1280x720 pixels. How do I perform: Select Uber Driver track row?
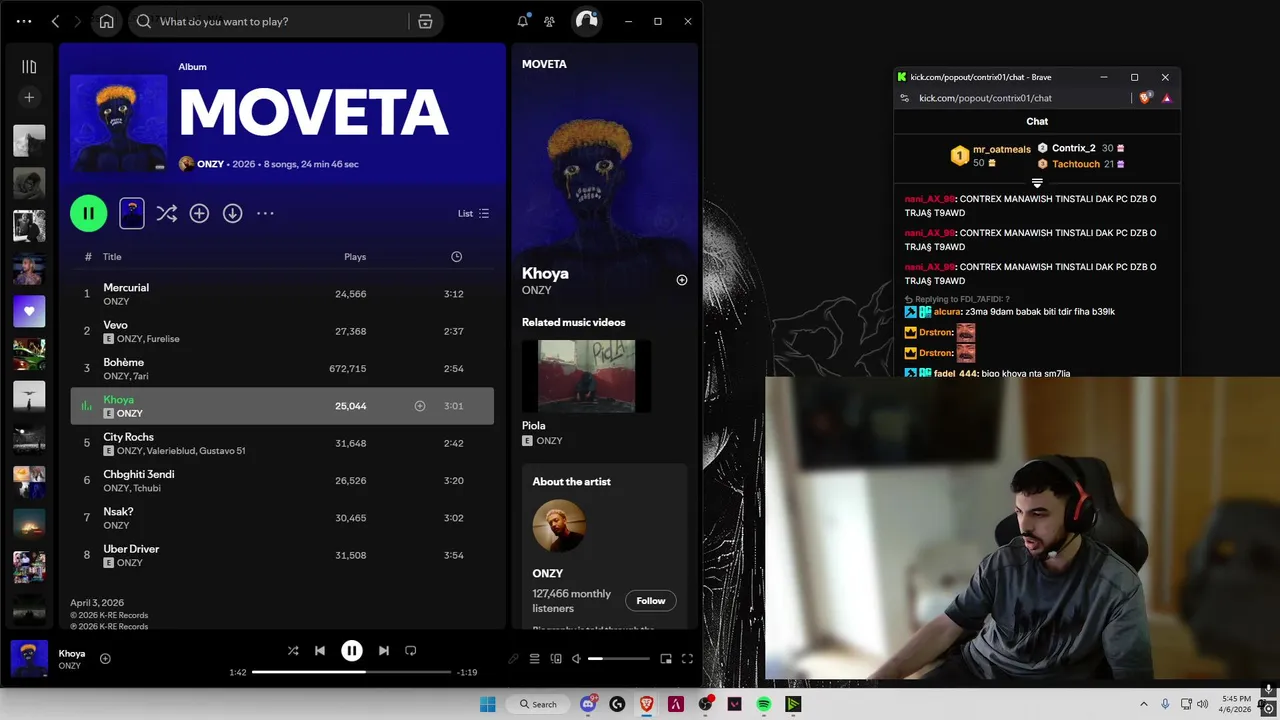[282, 555]
